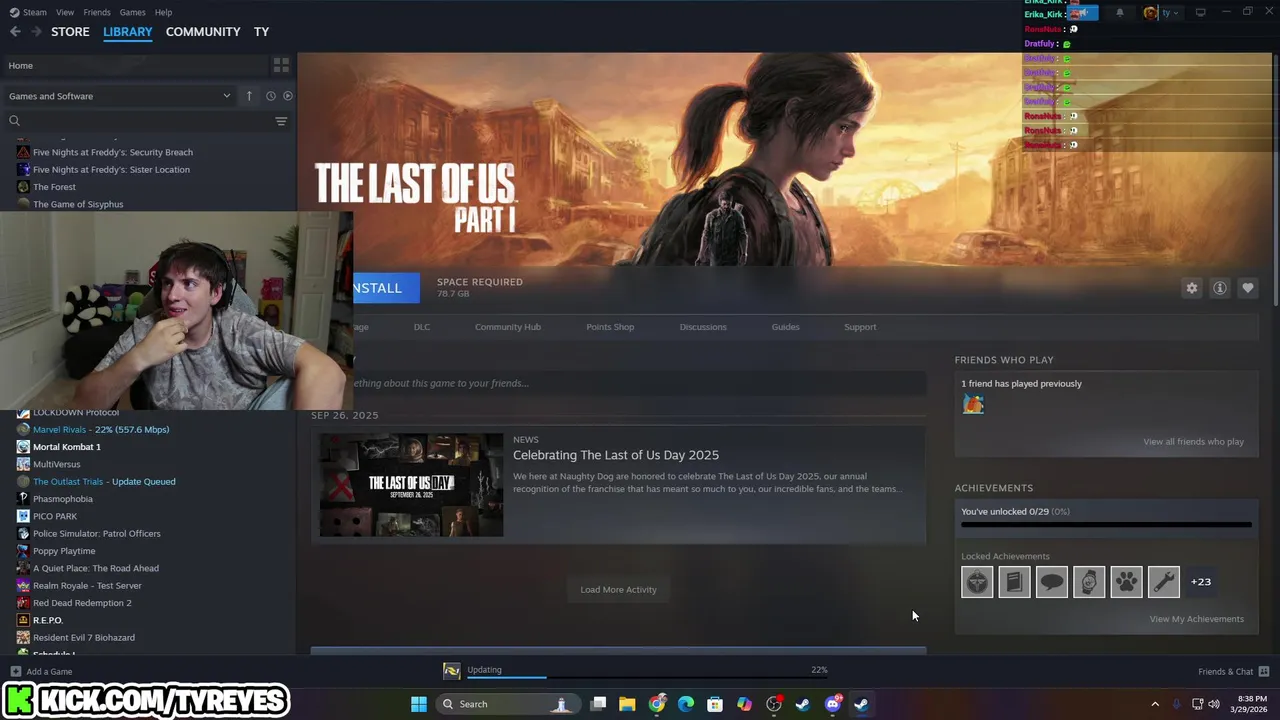Select locked achievement paw print icon
Screen dimensions: 1280x720
1126,582
